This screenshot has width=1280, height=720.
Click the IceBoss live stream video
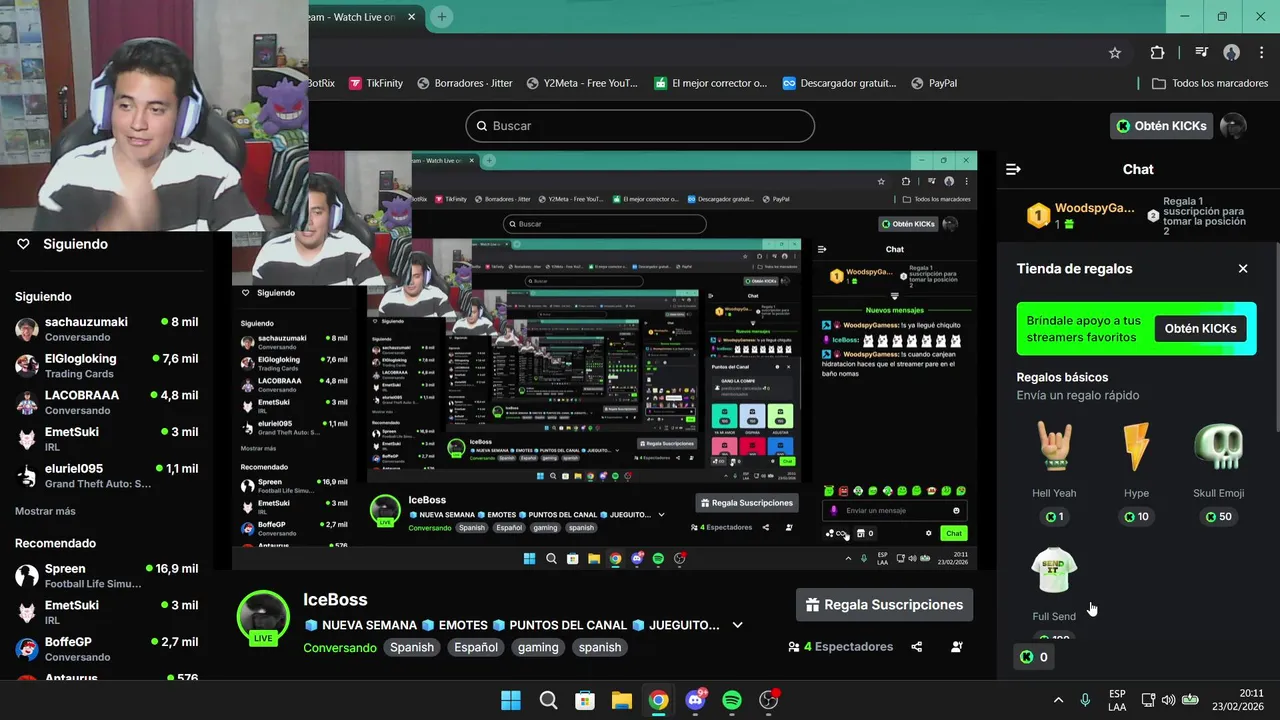click(x=604, y=360)
